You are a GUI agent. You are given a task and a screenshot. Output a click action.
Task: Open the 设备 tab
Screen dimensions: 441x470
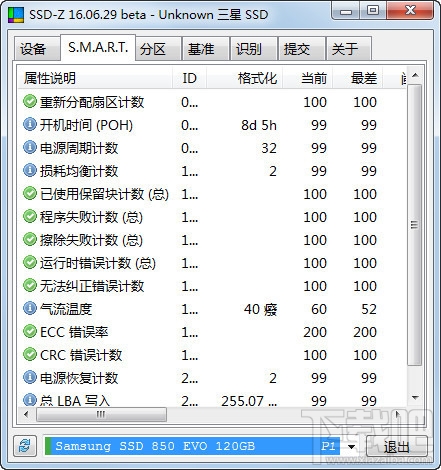click(x=37, y=49)
